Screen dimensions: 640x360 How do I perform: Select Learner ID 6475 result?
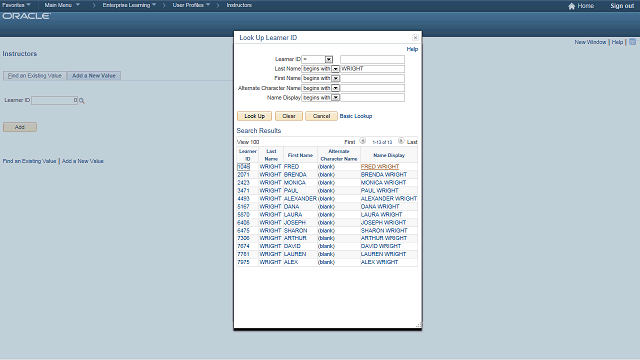click(x=243, y=231)
